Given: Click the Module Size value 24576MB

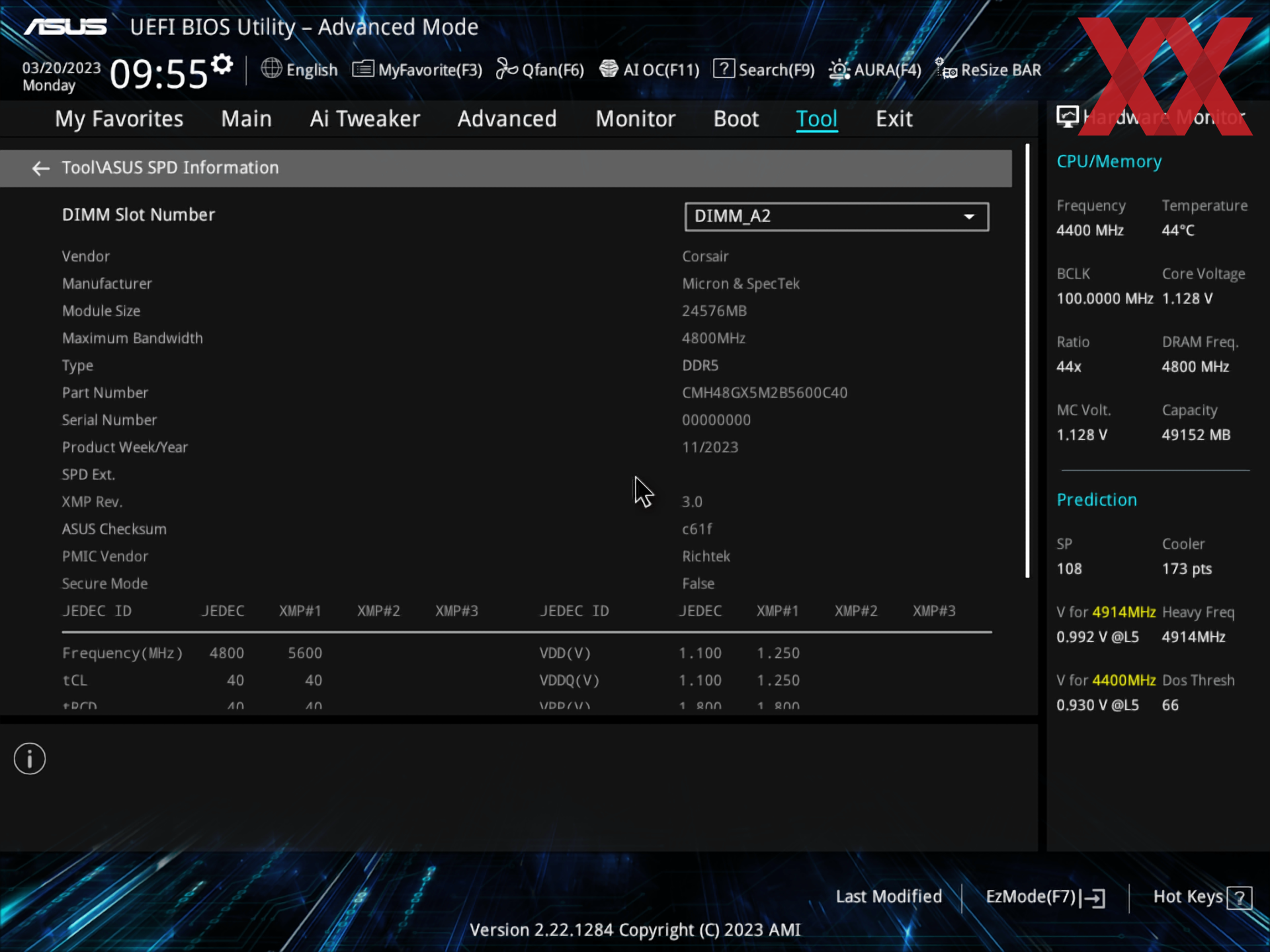Looking at the screenshot, I should tap(714, 311).
